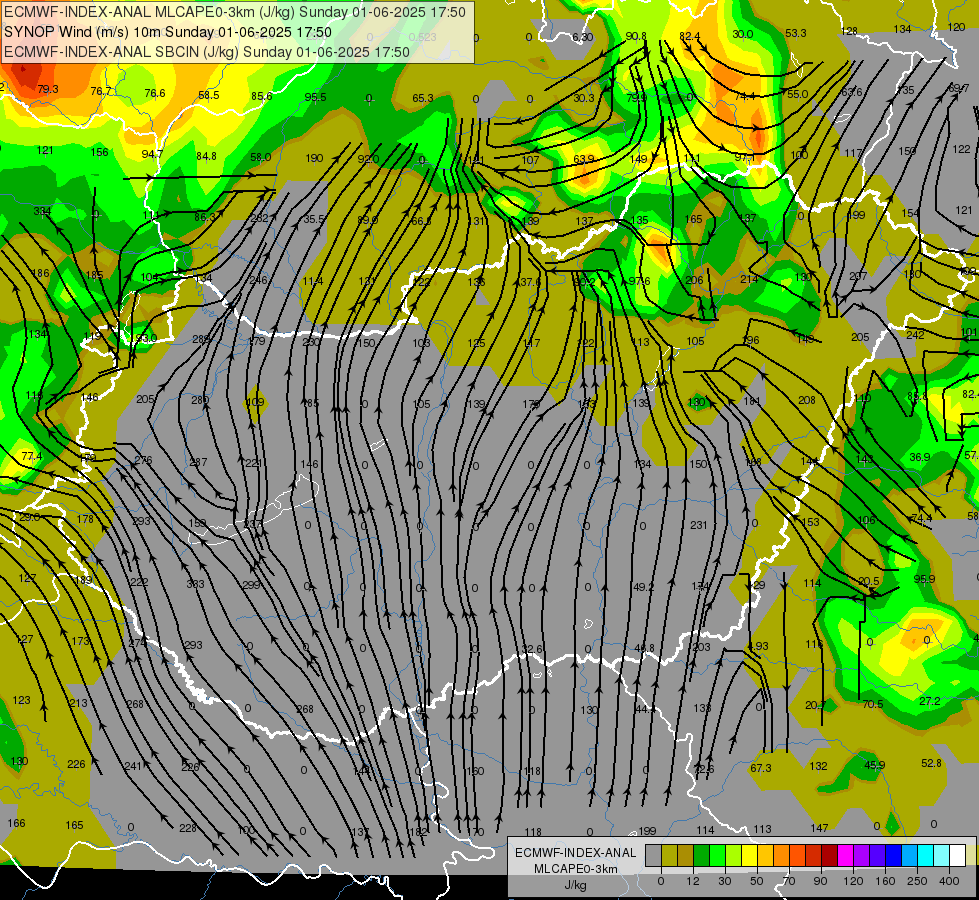Click the dark green legend swatch

702,855
